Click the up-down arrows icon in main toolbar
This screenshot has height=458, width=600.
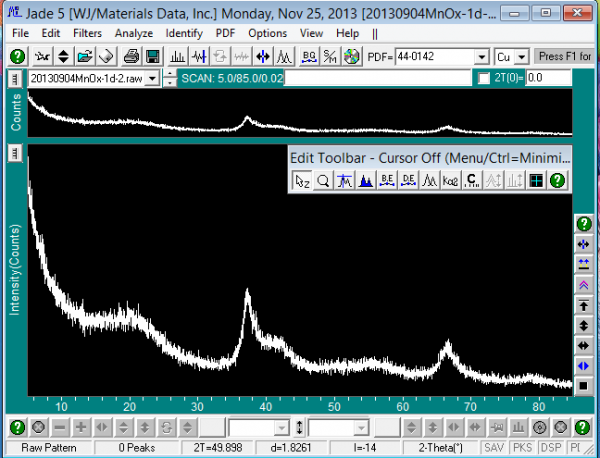[63, 57]
